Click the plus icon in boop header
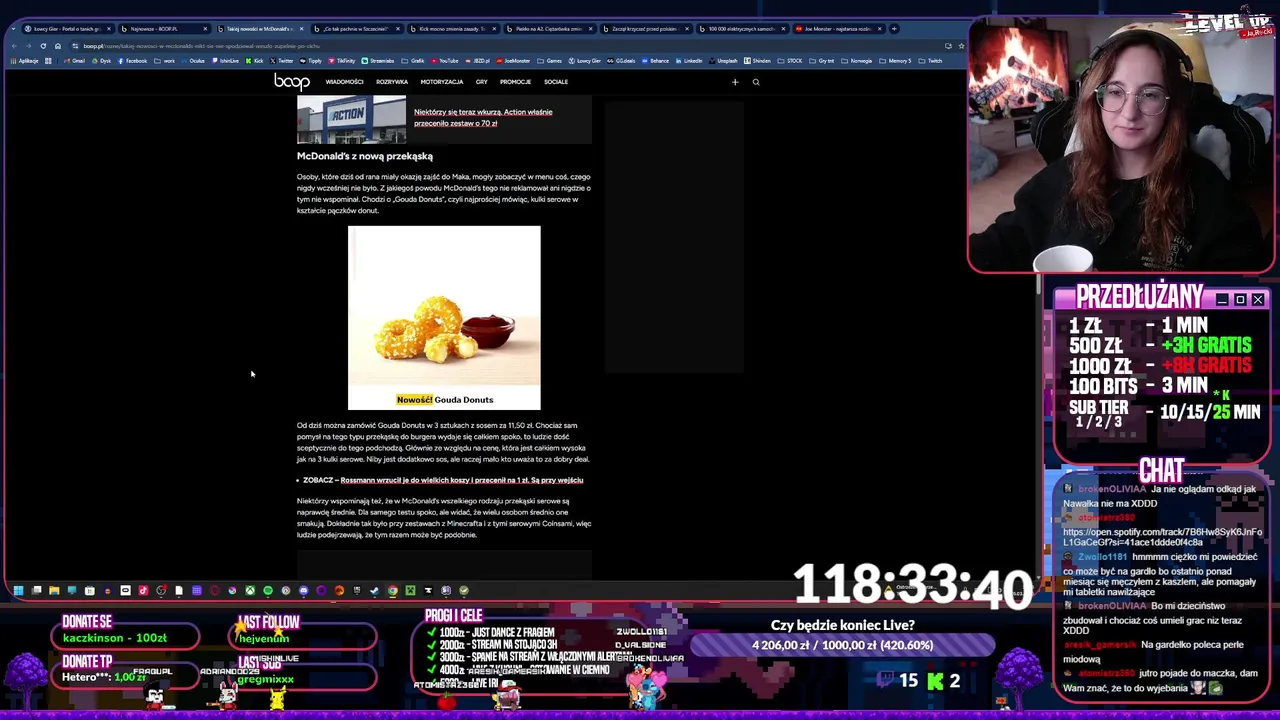Screen dimensions: 1280x720 coord(735,82)
